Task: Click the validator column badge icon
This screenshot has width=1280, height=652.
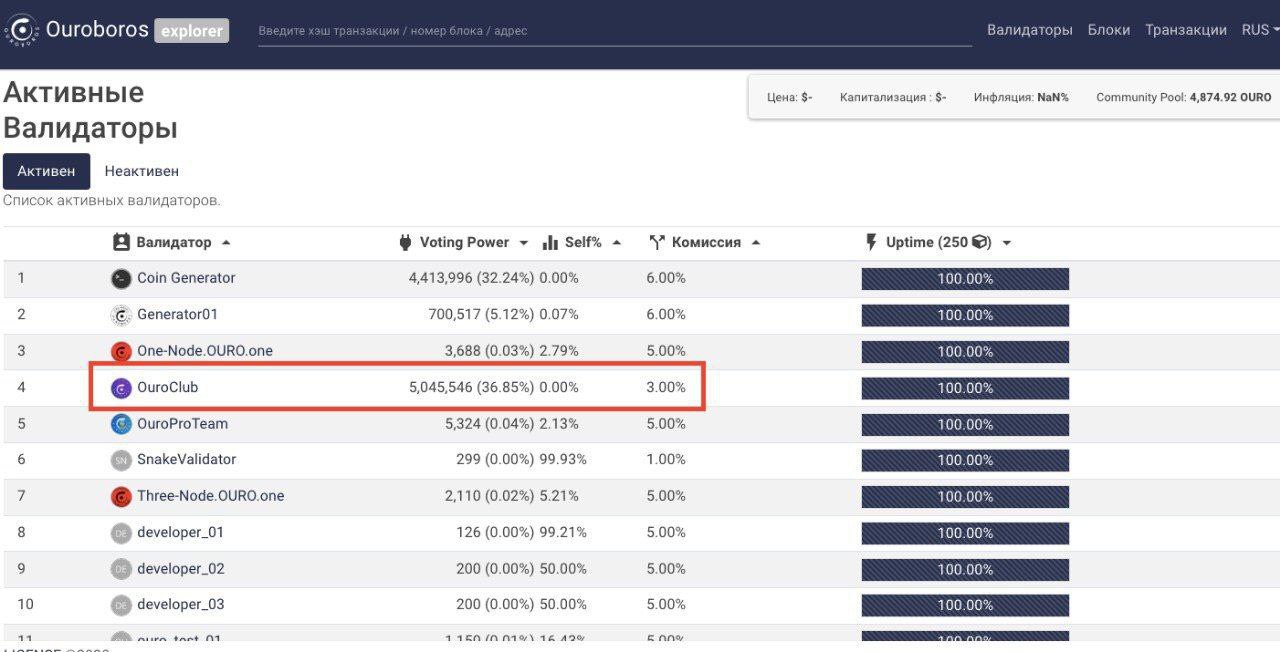Action: click(x=121, y=242)
